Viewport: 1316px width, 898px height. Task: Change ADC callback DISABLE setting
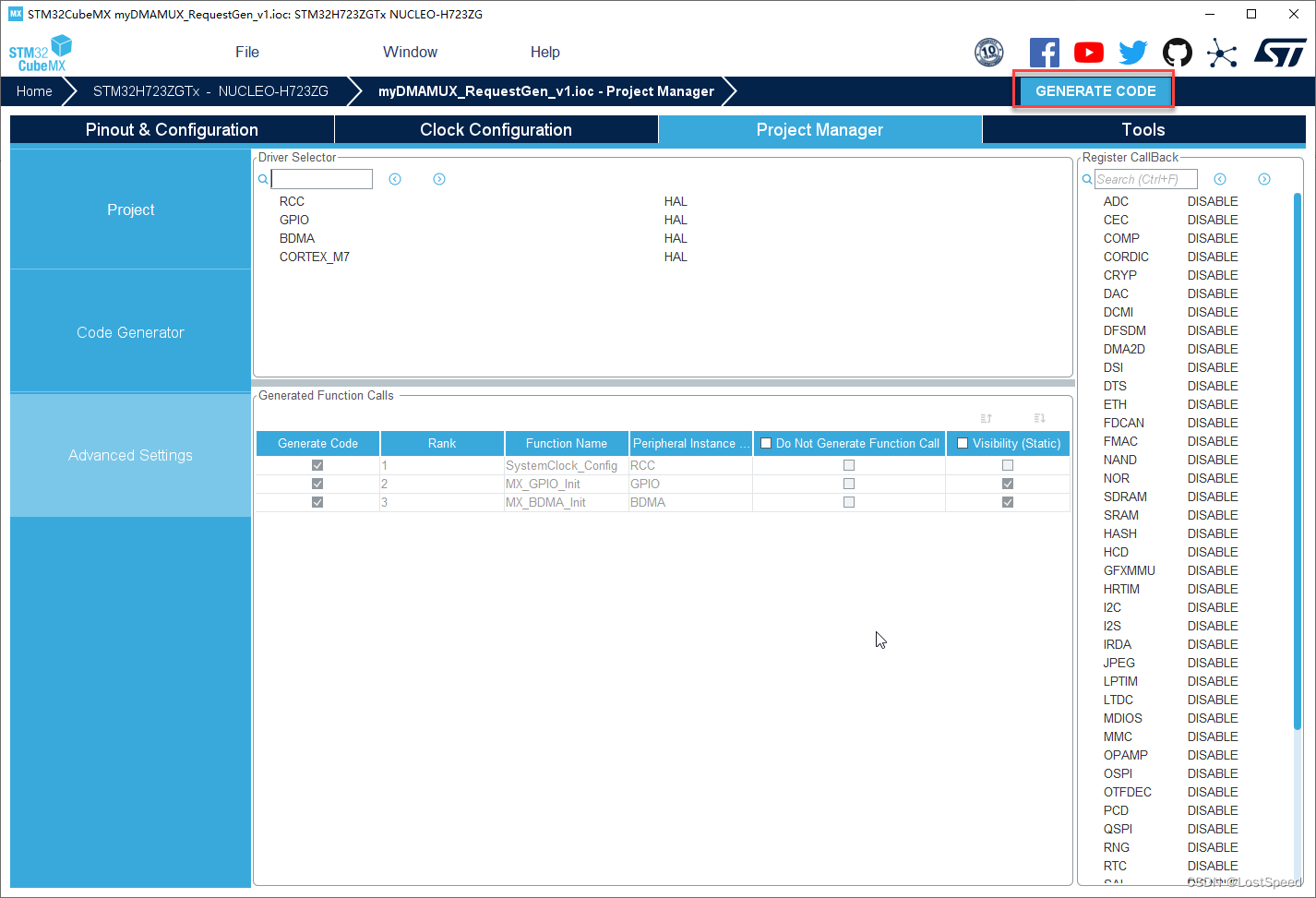click(1213, 201)
